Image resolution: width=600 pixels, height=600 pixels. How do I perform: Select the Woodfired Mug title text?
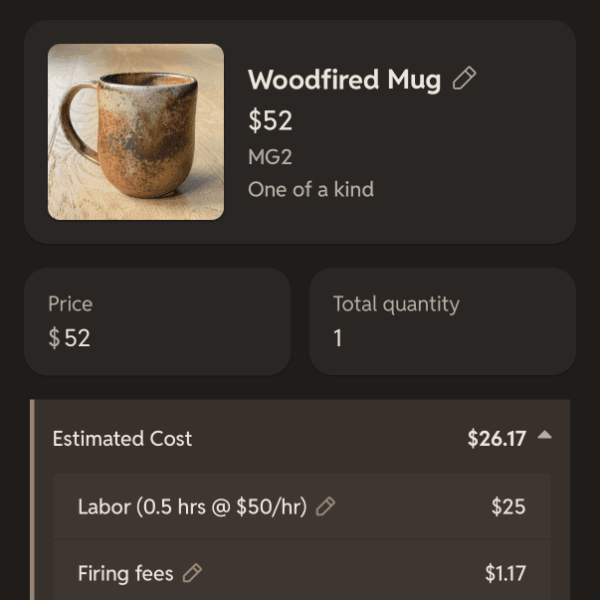coord(344,80)
